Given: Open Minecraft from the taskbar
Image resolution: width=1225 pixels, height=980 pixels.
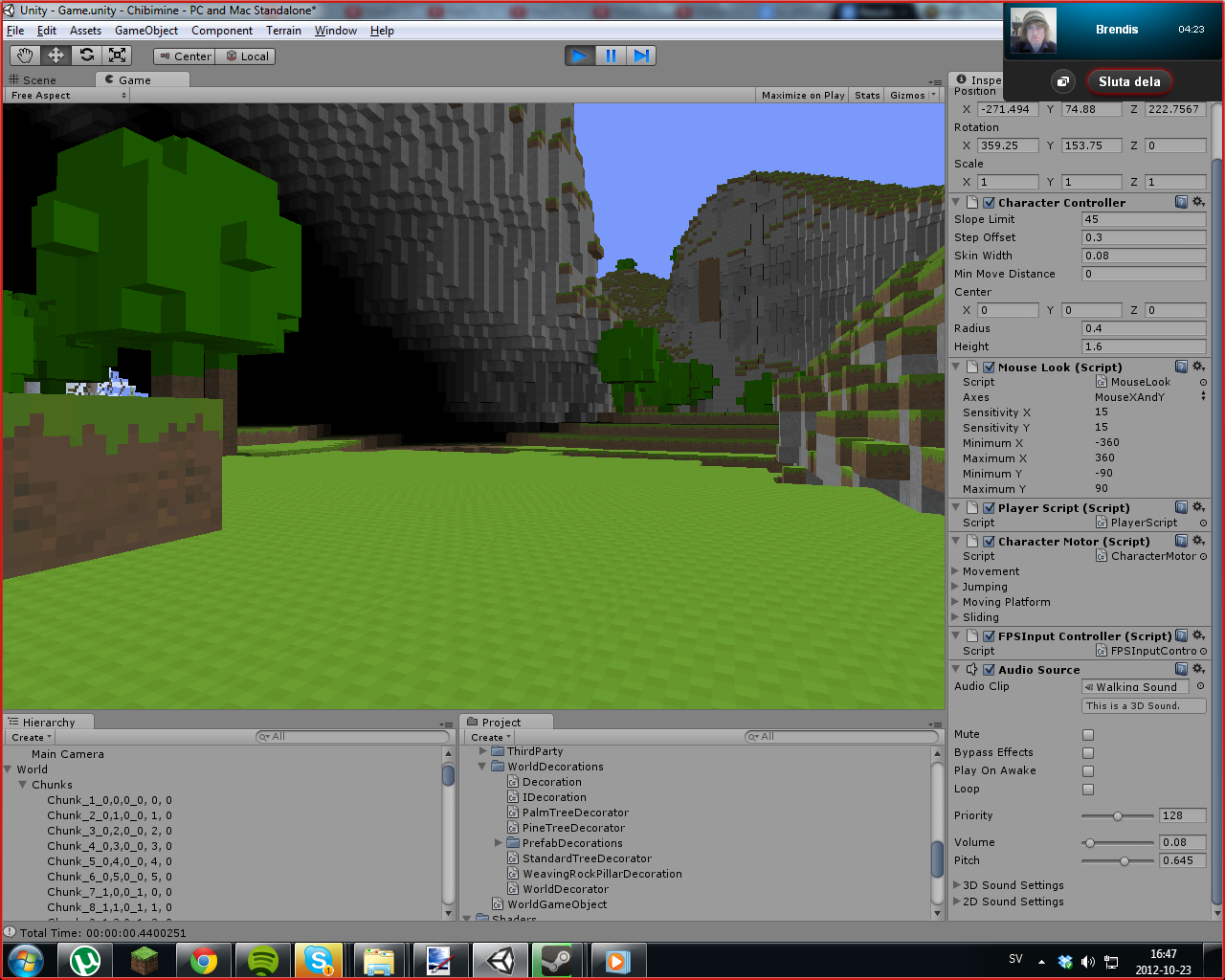Looking at the screenshot, I should point(145,960).
